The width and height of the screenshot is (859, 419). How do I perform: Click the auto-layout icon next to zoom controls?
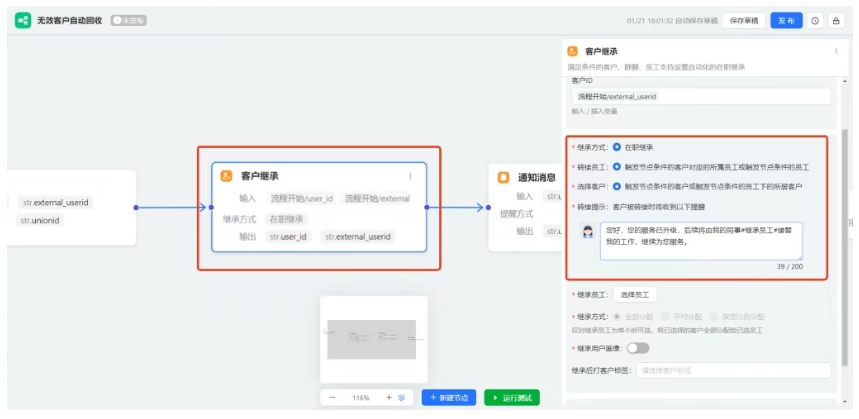pos(402,398)
